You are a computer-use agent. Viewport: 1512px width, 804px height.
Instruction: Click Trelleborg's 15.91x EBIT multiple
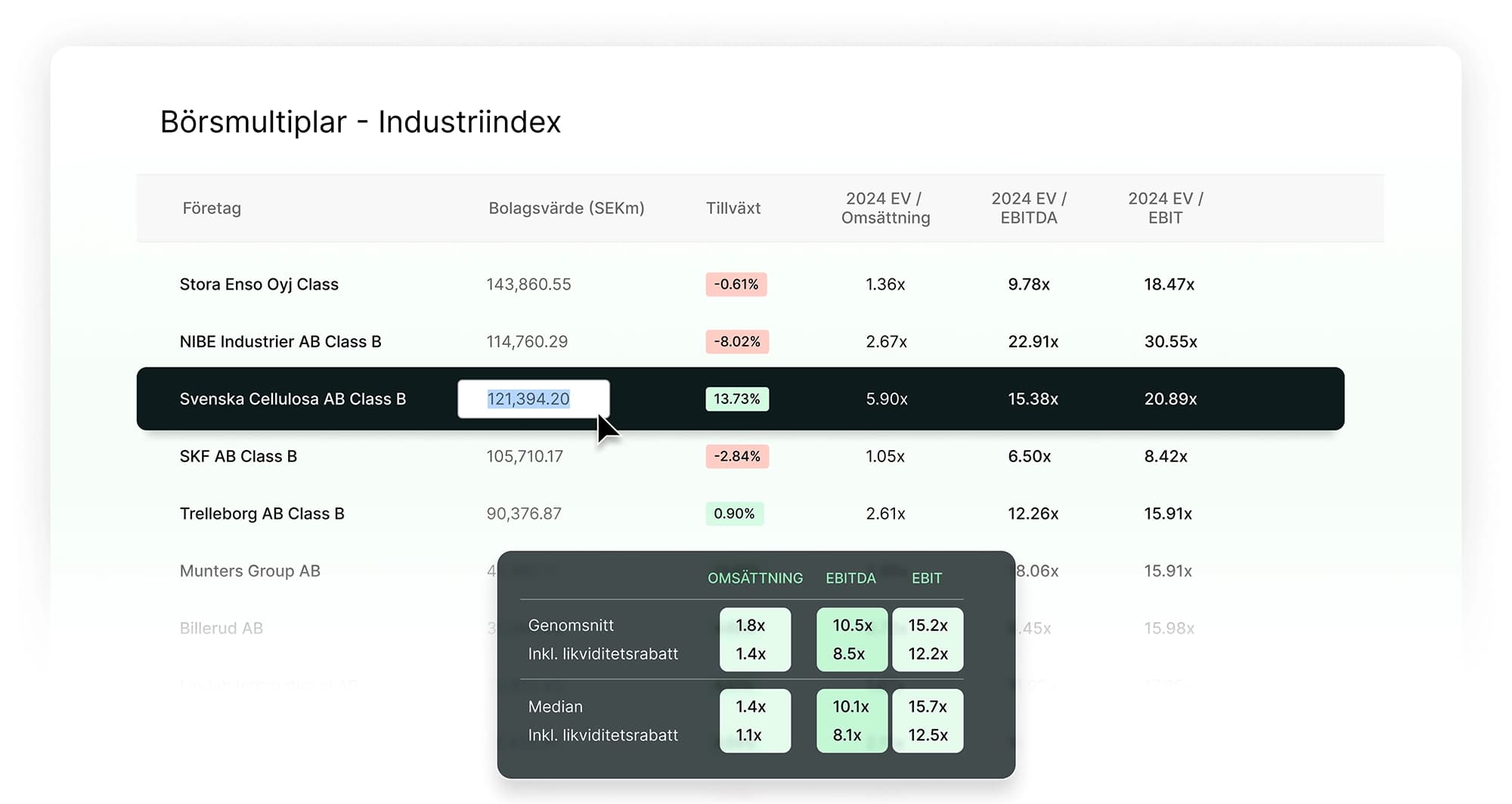point(1168,514)
